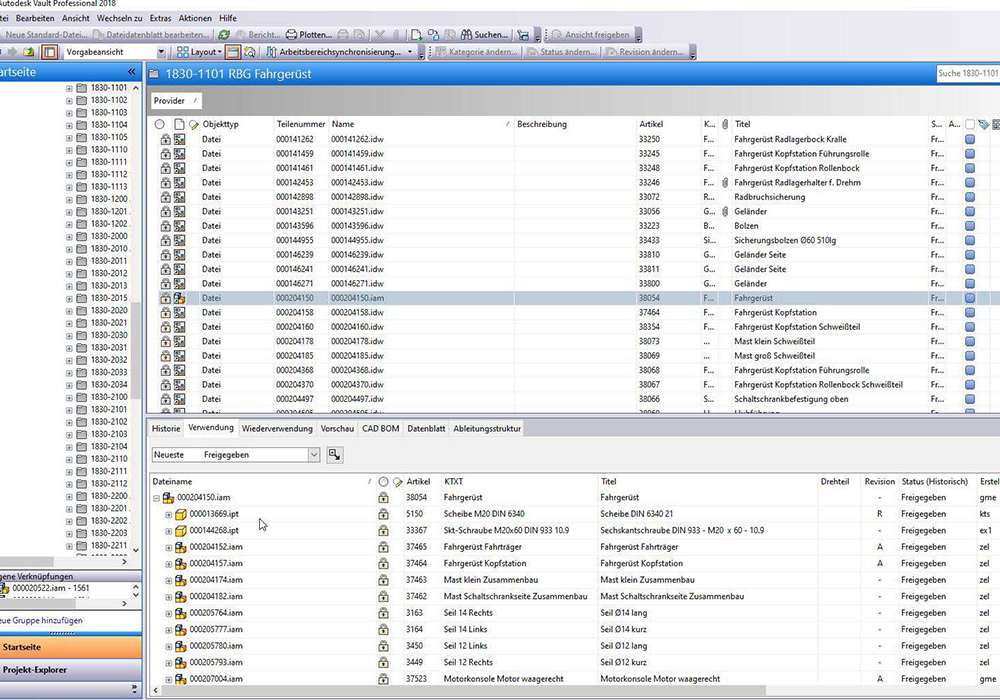Click the lock icon on the 000013669.ipt row
The height and width of the screenshot is (700, 1000).
[383, 514]
